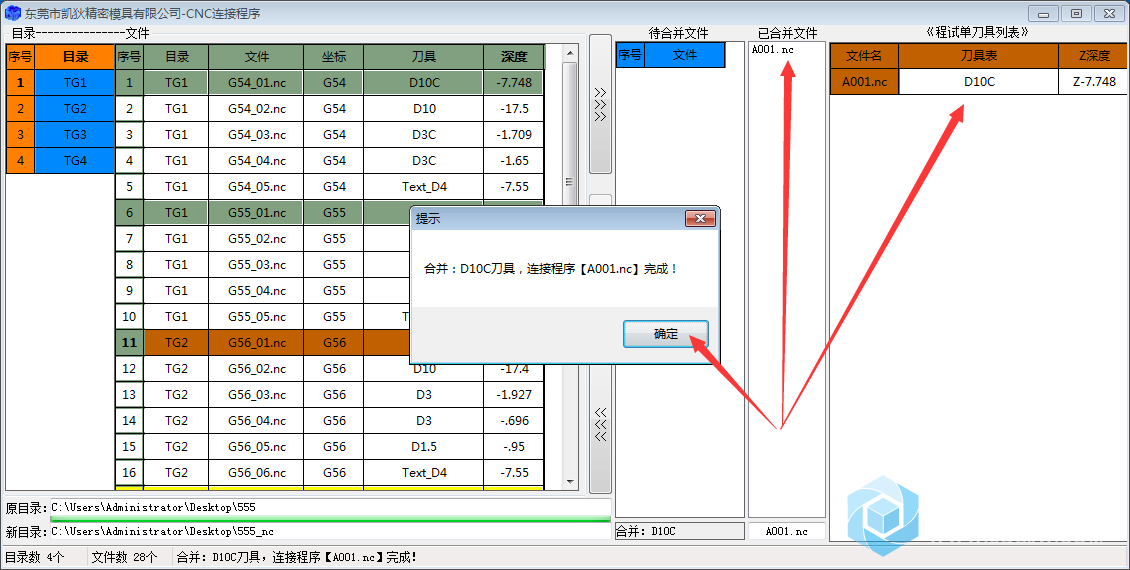Viewport: 1130px width, 570px height.
Task: Select the G55_04.nc file cell
Action: tap(257, 290)
